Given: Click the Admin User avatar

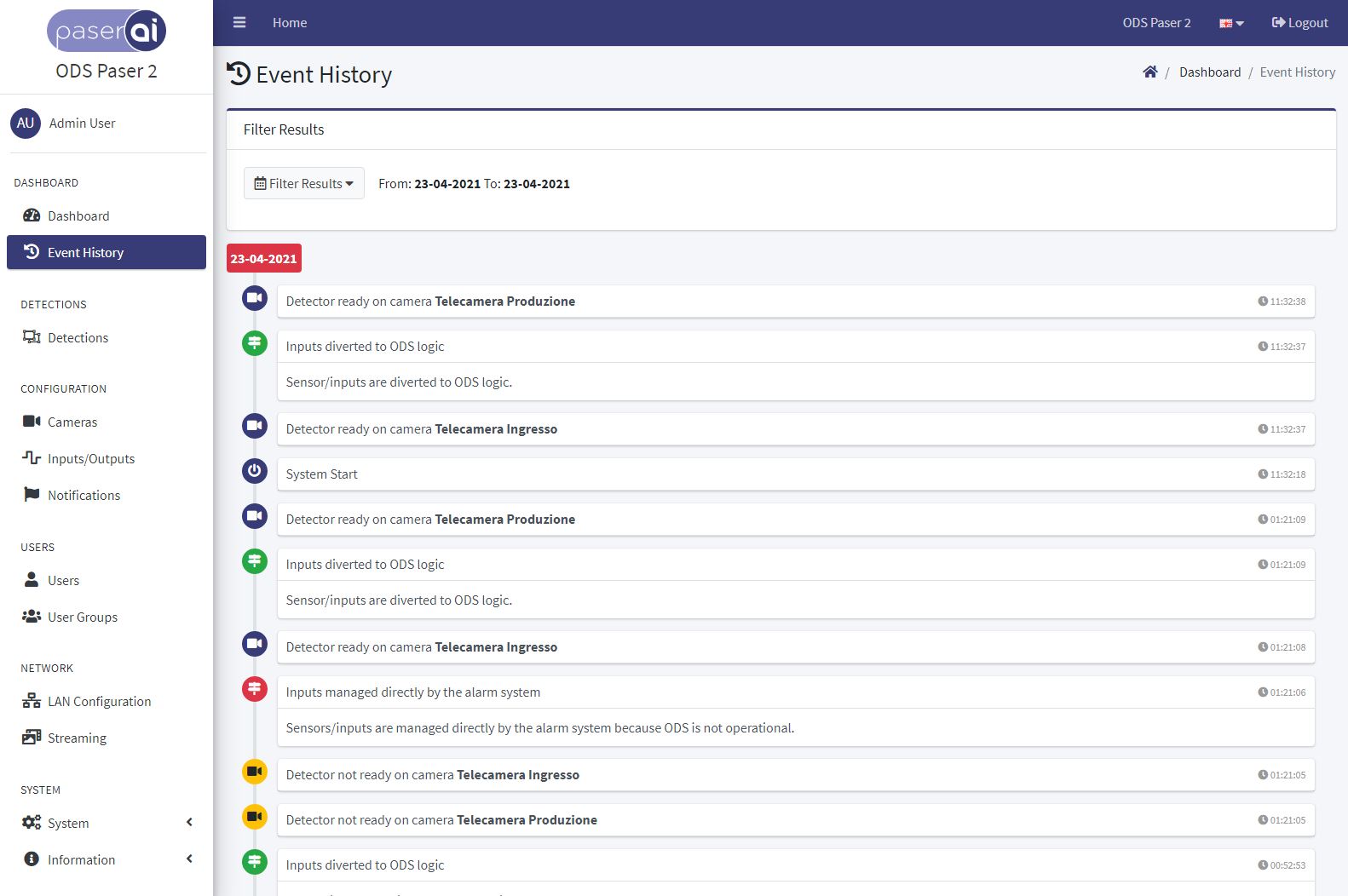Looking at the screenshot, I should pos(26,123).
